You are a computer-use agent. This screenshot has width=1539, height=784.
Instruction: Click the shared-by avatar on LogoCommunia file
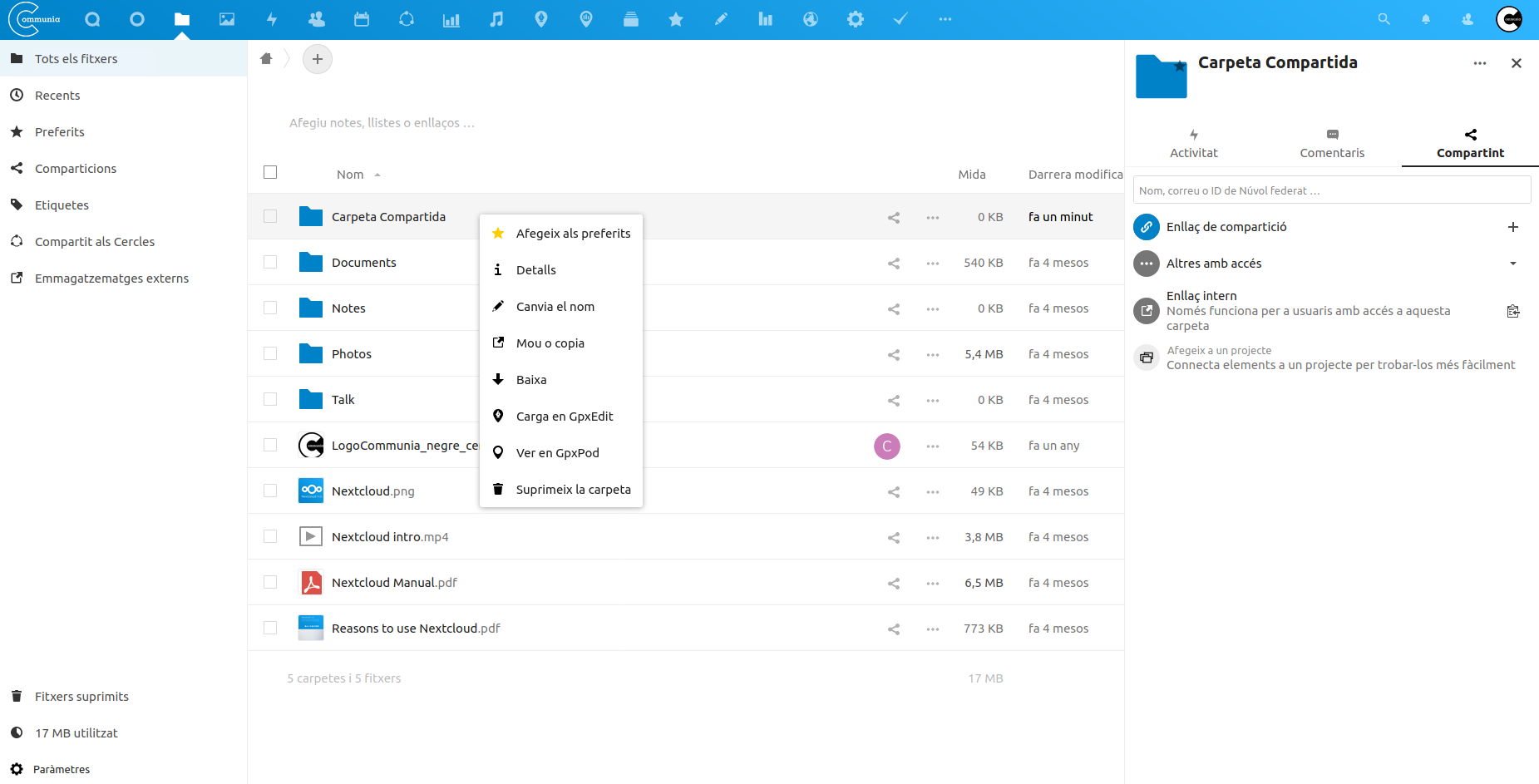[x=887, y=446]
